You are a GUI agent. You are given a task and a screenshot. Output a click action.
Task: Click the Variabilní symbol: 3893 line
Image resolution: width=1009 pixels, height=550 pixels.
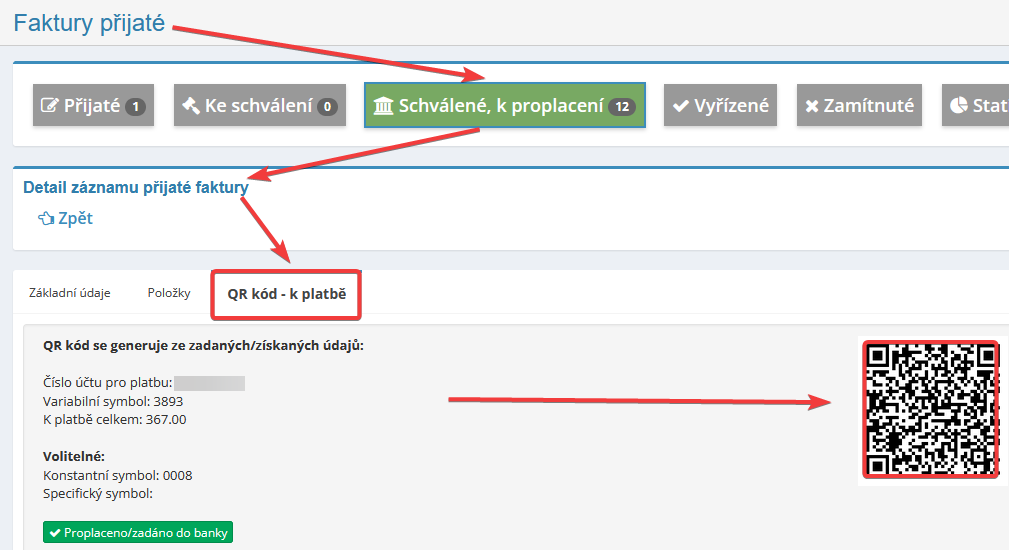pyautogui.click(x=113, y=401)
